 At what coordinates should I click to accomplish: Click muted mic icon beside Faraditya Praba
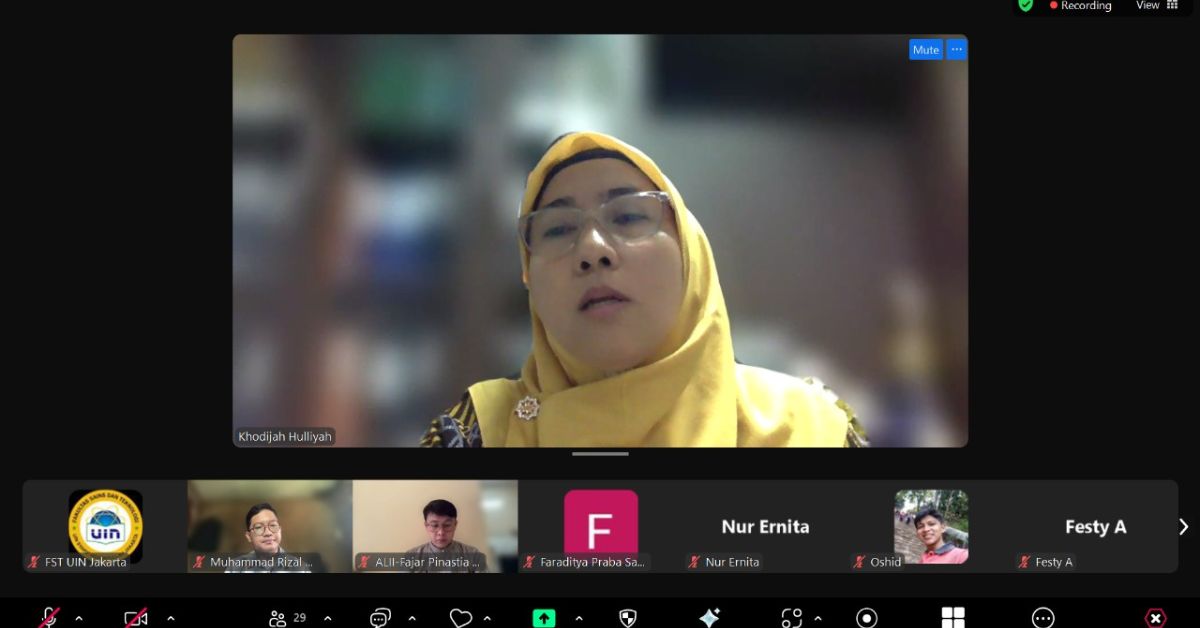[x=530, y=562]
